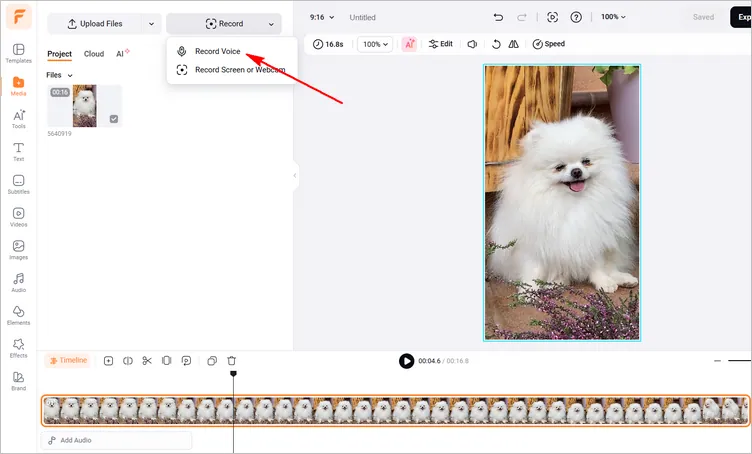The width and height of the screenshot is (752, 454).
Task: Click the rotate icon in the toolbar
Action: (496, 44)
